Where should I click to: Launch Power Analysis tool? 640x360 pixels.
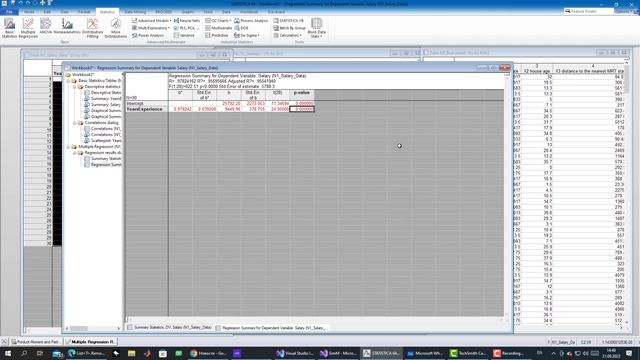click(x=148, y=36)
